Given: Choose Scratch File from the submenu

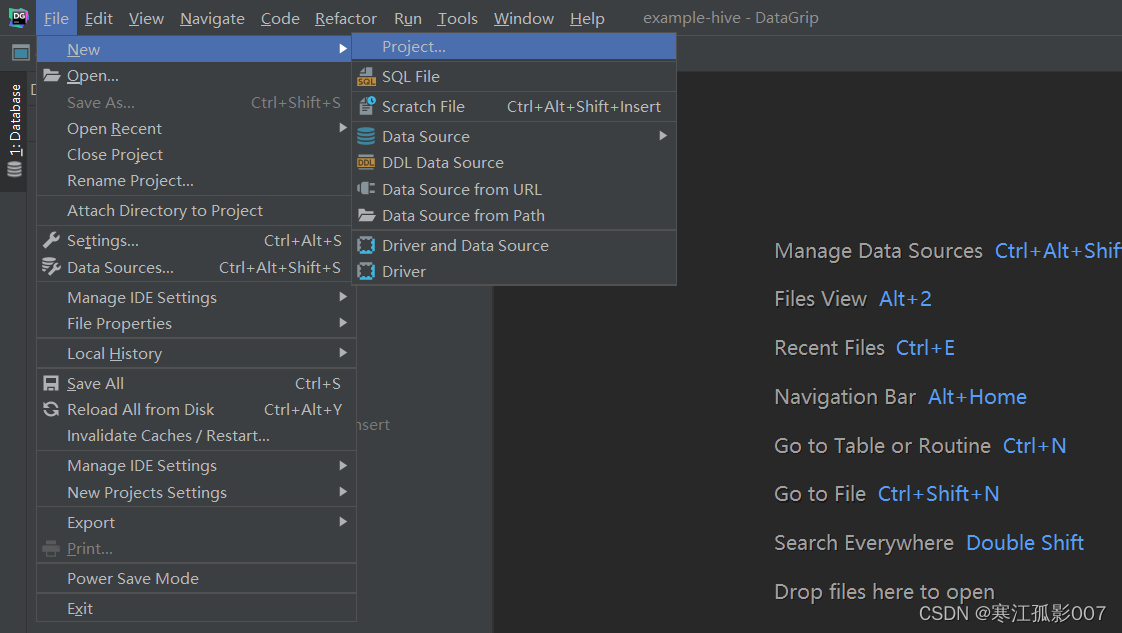Looking at the screenshot, I should (514, 107).
